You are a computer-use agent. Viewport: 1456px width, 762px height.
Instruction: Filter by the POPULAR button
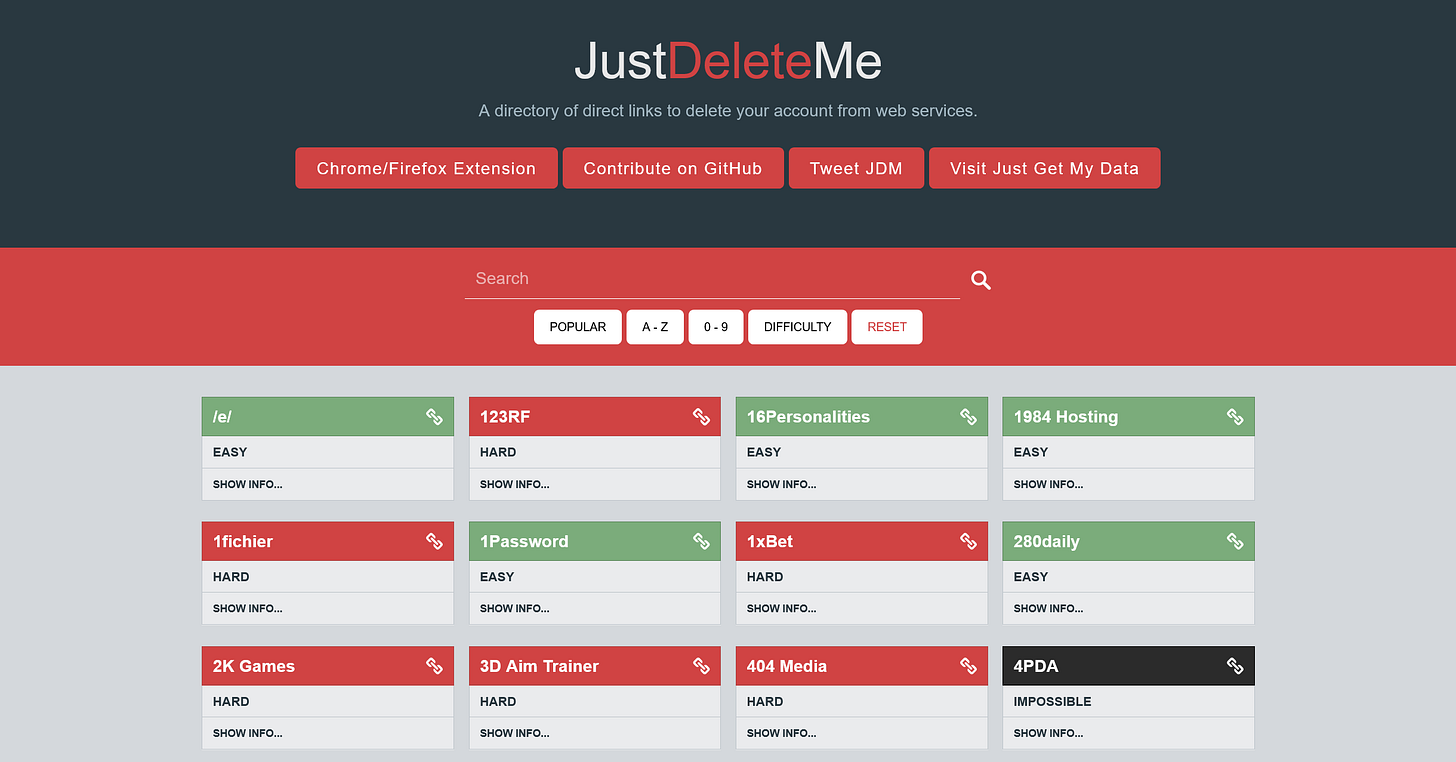(x=578, y=327)
